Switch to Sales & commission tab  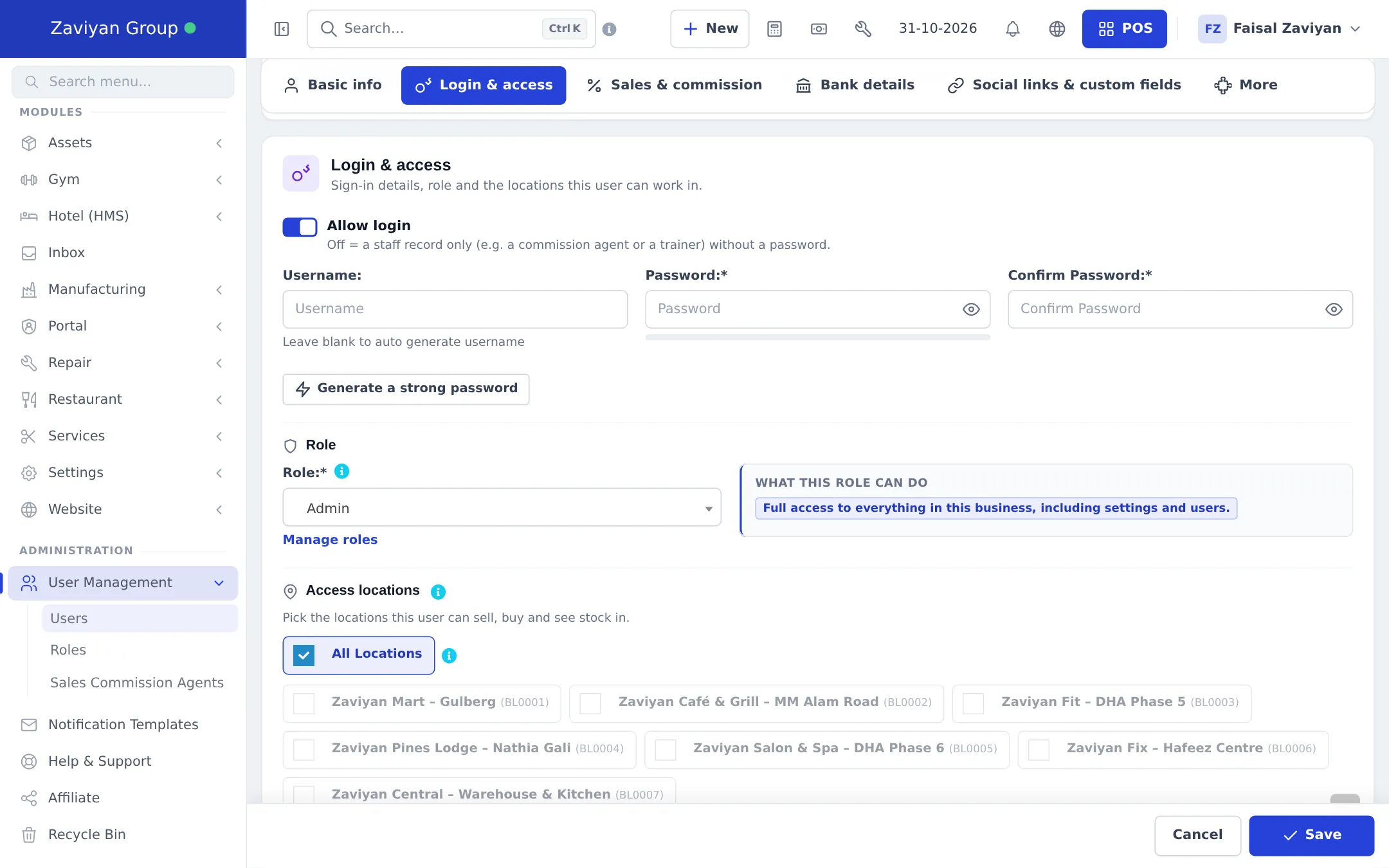coord(674,86)
